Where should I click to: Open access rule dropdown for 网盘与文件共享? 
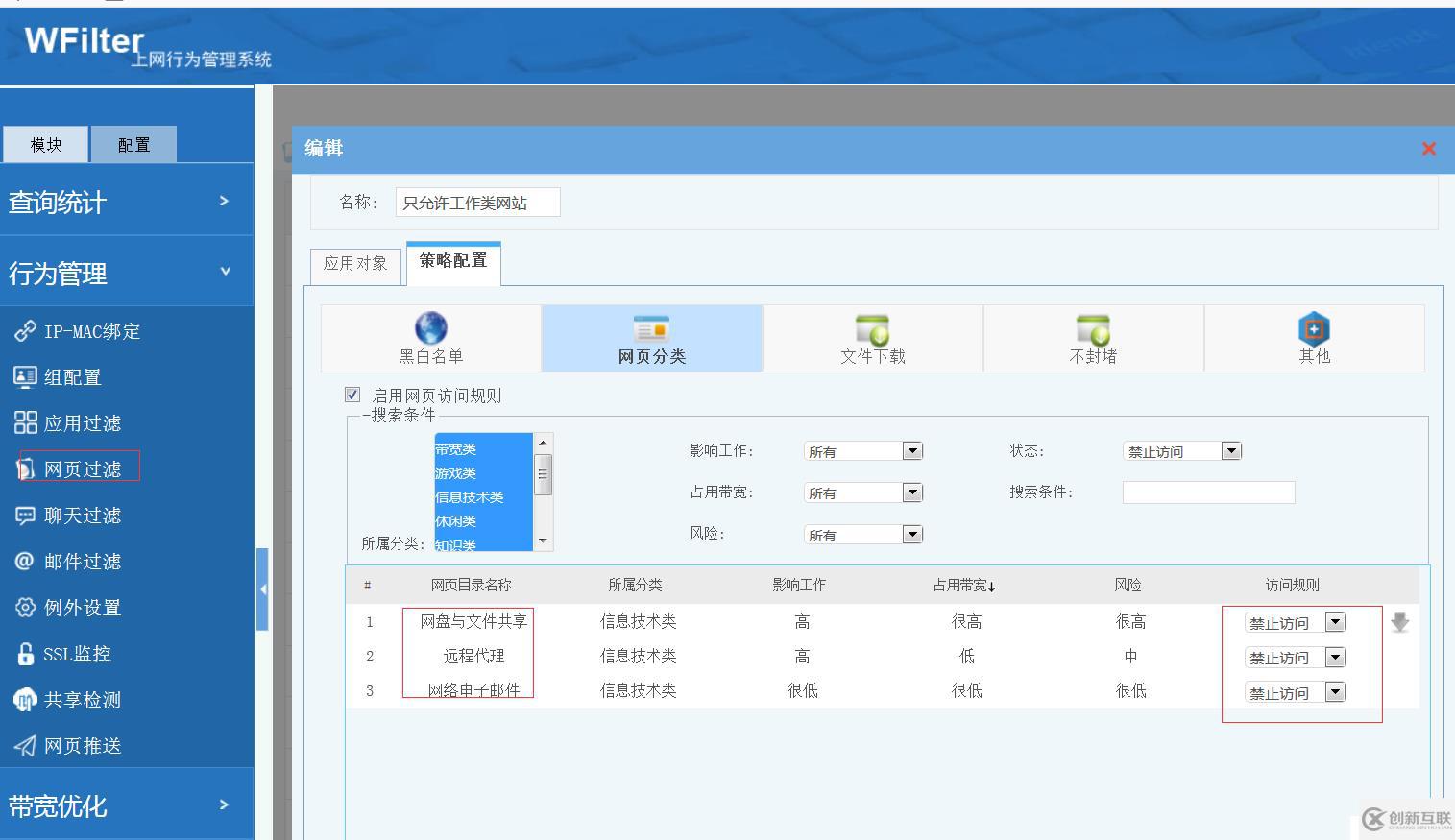(1296, 623)
